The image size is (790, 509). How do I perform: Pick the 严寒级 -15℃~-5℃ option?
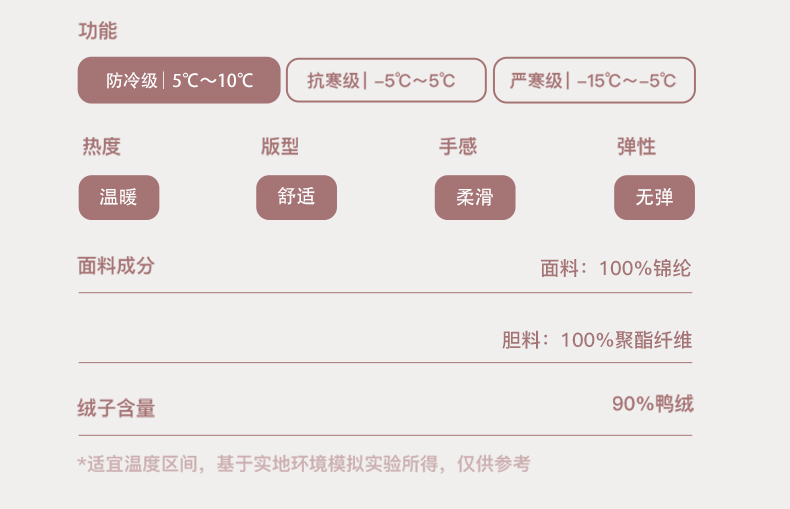point(594,81)
